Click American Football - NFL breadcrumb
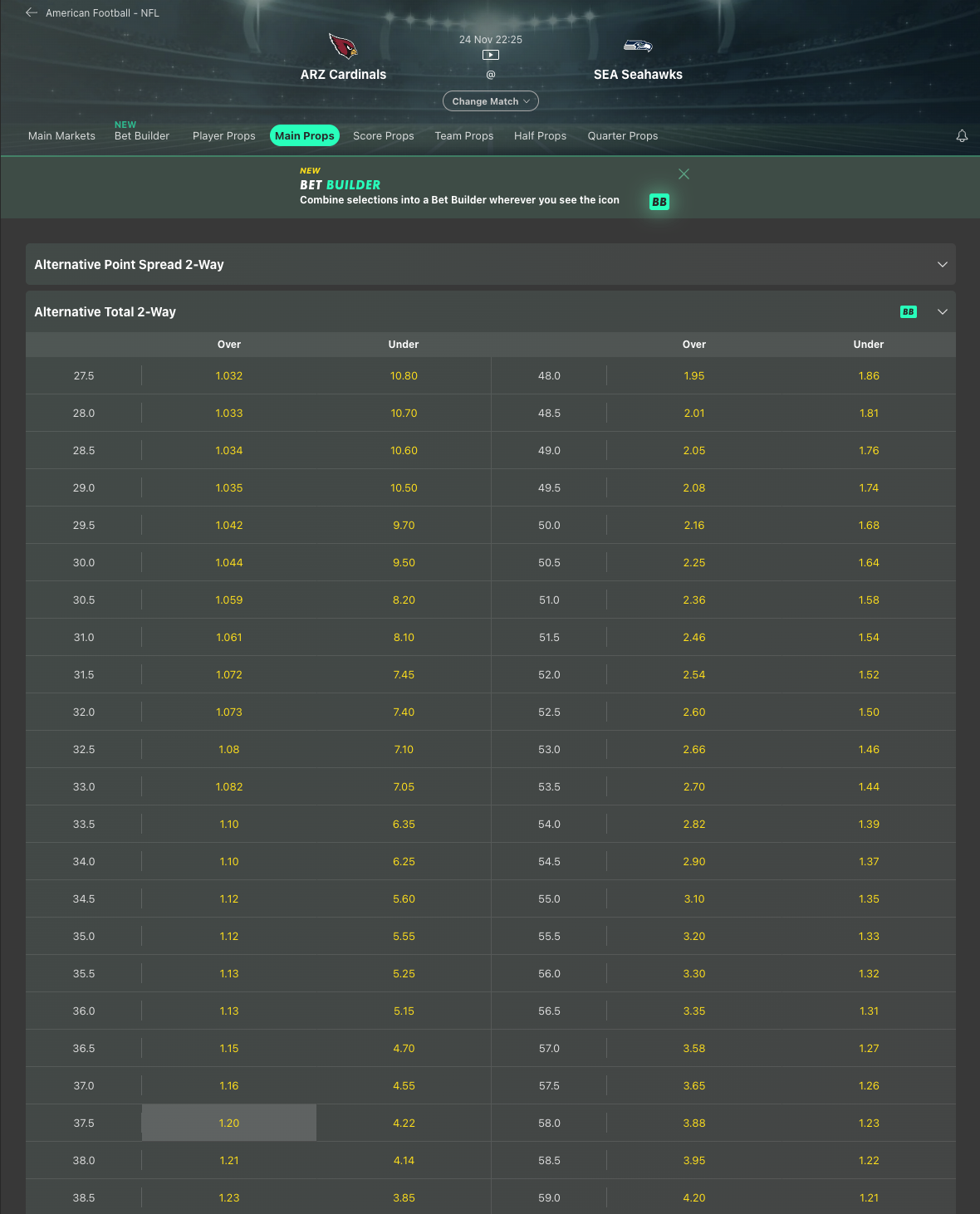The height and width of the screenshot is (1214, 980). tap(102, 12)
